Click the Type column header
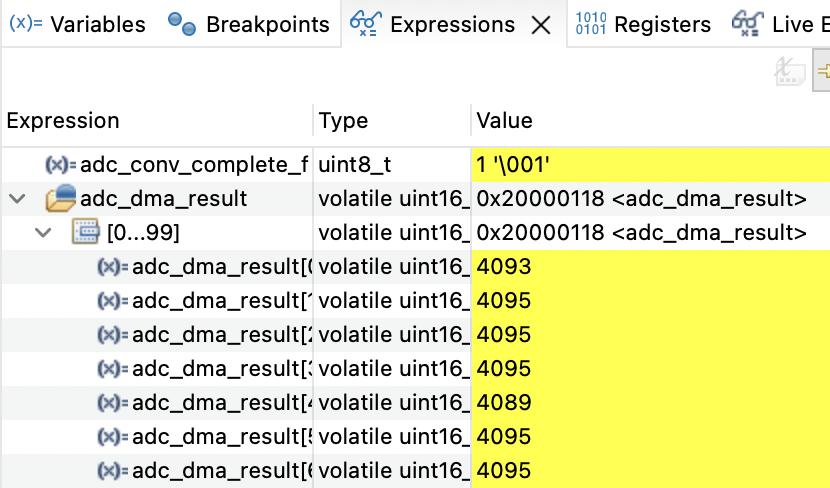Screen dimensions: 830x488 (x=343, y=121)
